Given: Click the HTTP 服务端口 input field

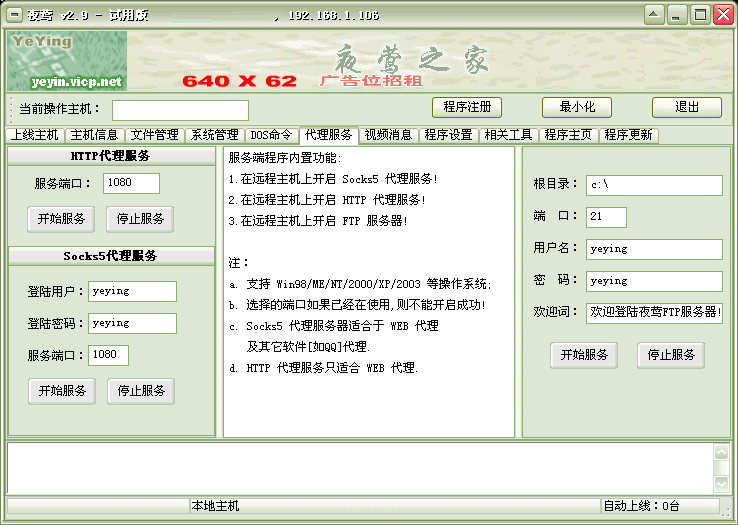Looking at the screenshot, I should pos(130,183).
